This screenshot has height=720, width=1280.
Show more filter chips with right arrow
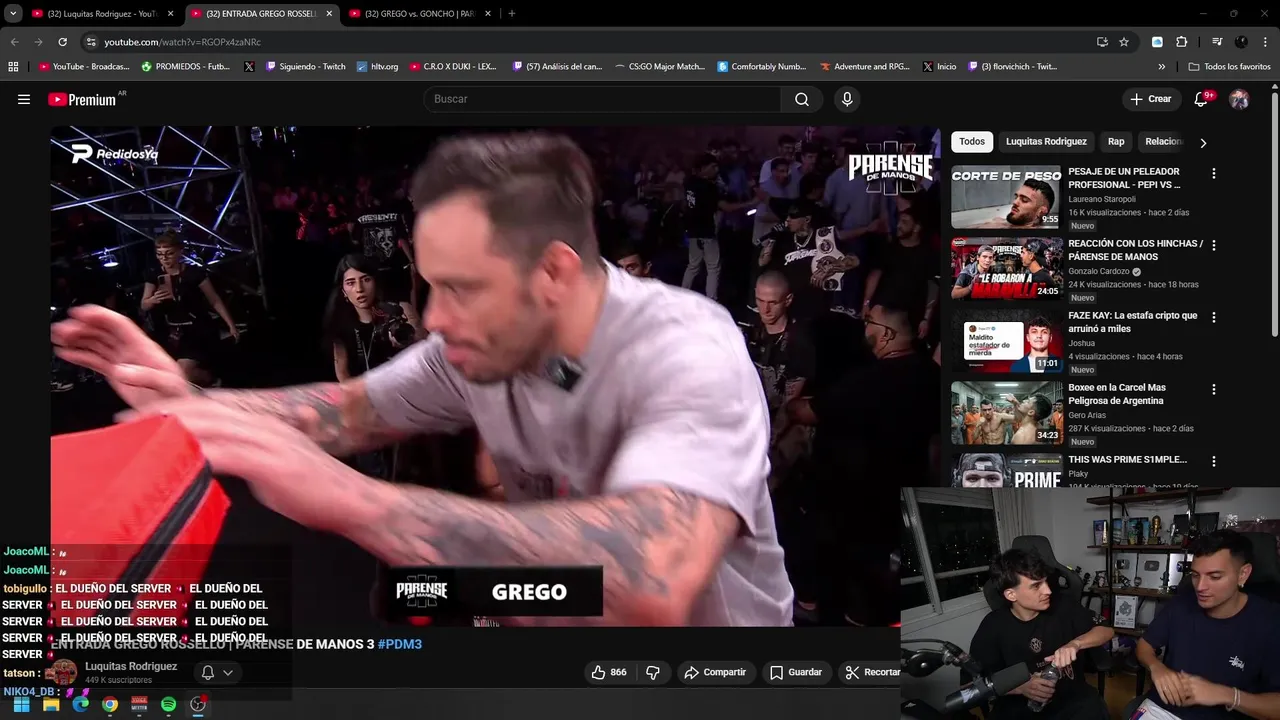[1203, 142]
